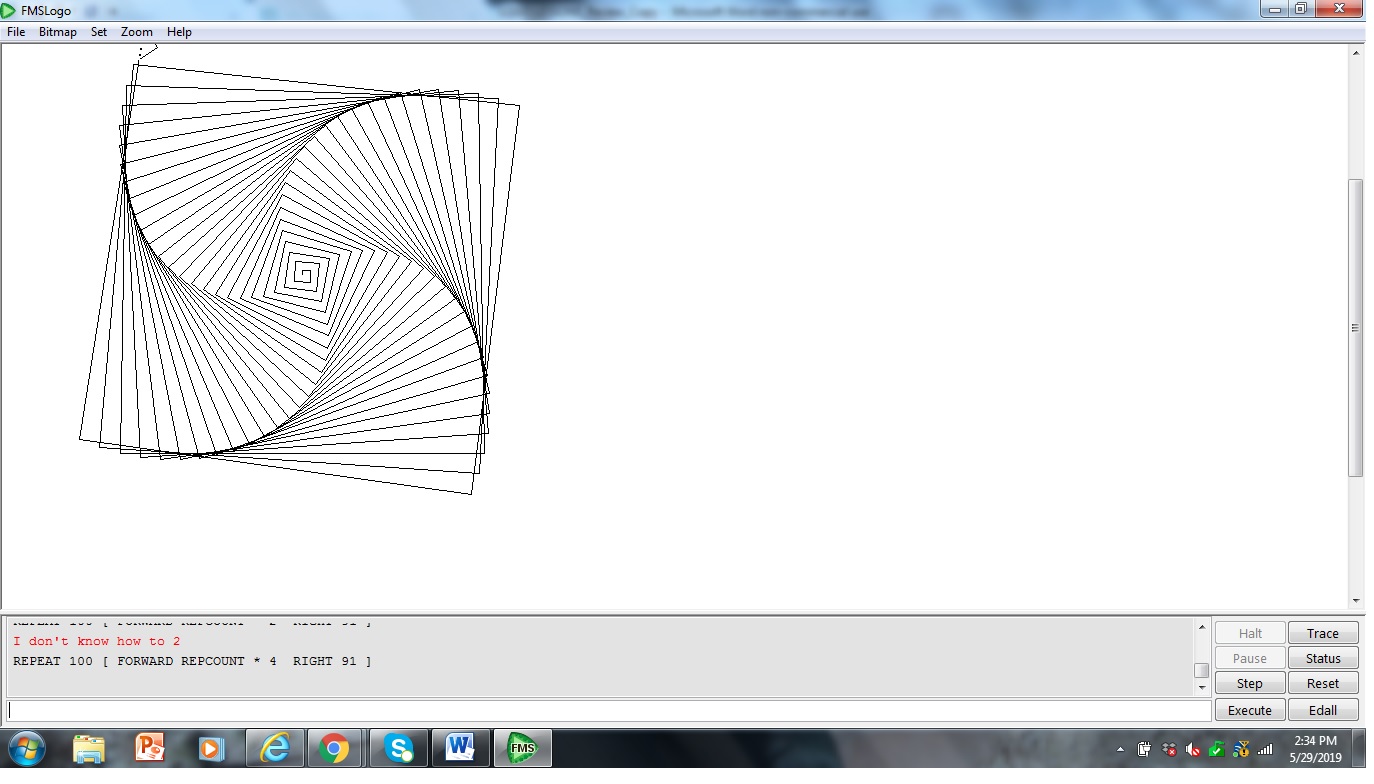The width and height of the screenshot is (1374, 784).
Task: Open FMSLogo from the taskbar
Action: (522, 747)
